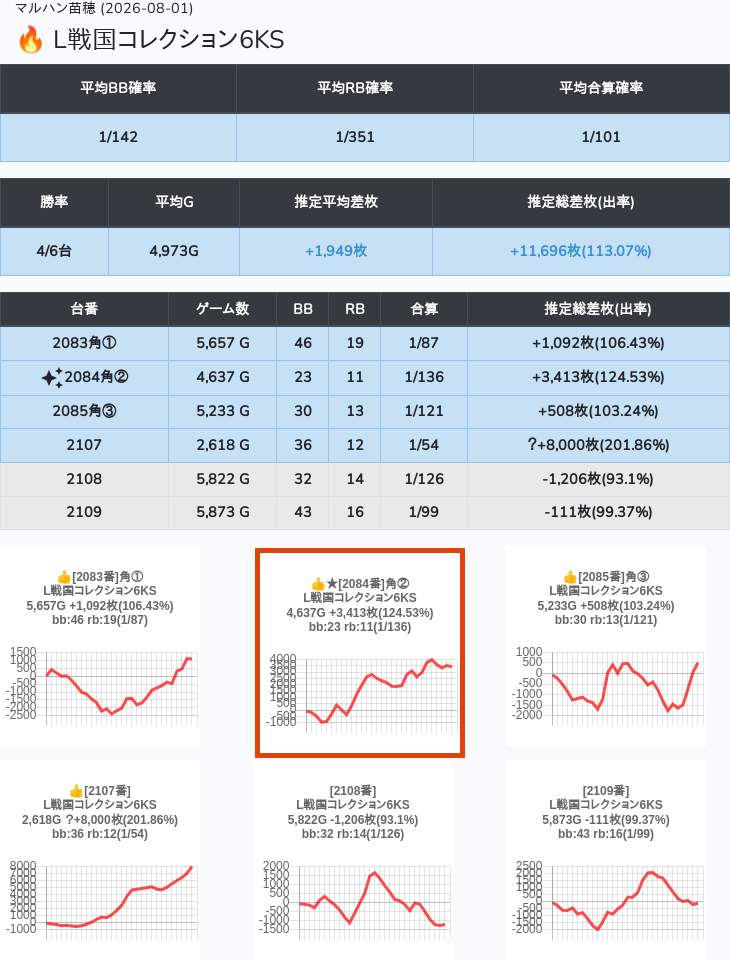Click the average games value 4,973G
Image resolution: width=730 pixels, height=960 pixels.
click(174, 251)
